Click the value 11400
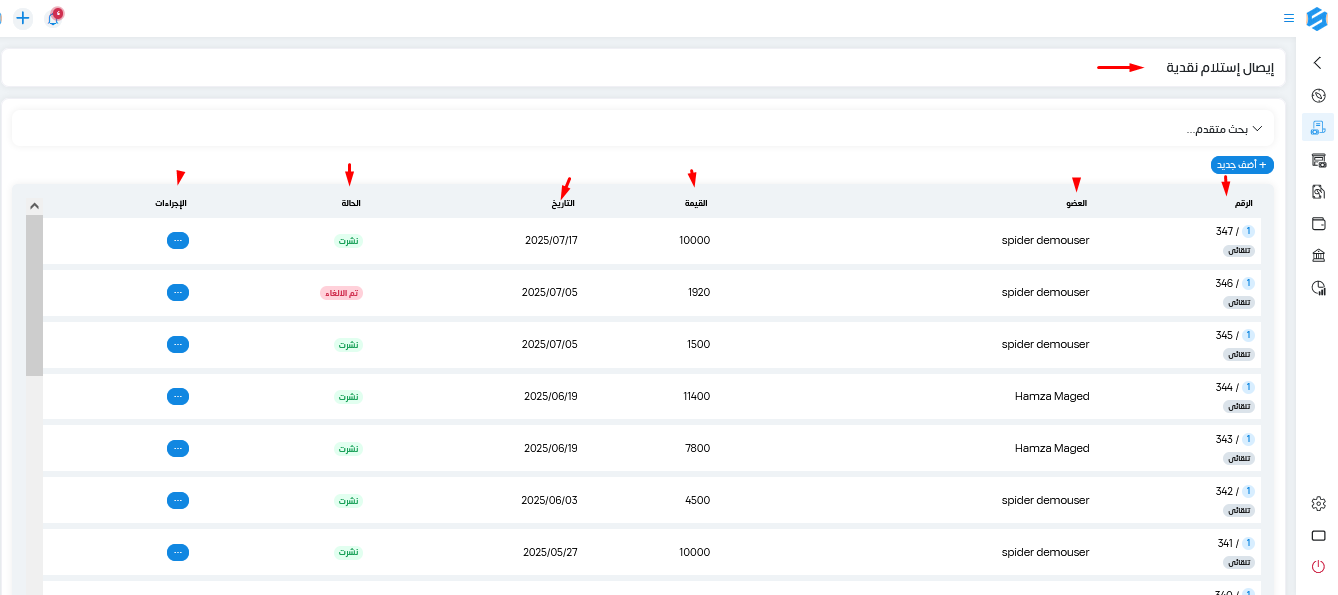This screenshot has width=1338, height=595. [696, 396]
